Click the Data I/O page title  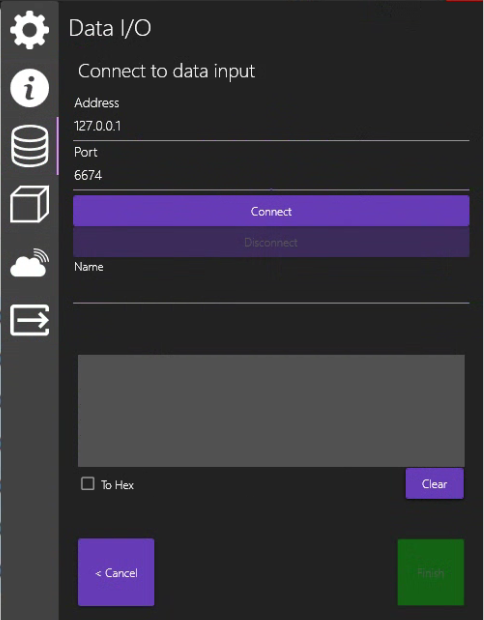pos(110,28)
